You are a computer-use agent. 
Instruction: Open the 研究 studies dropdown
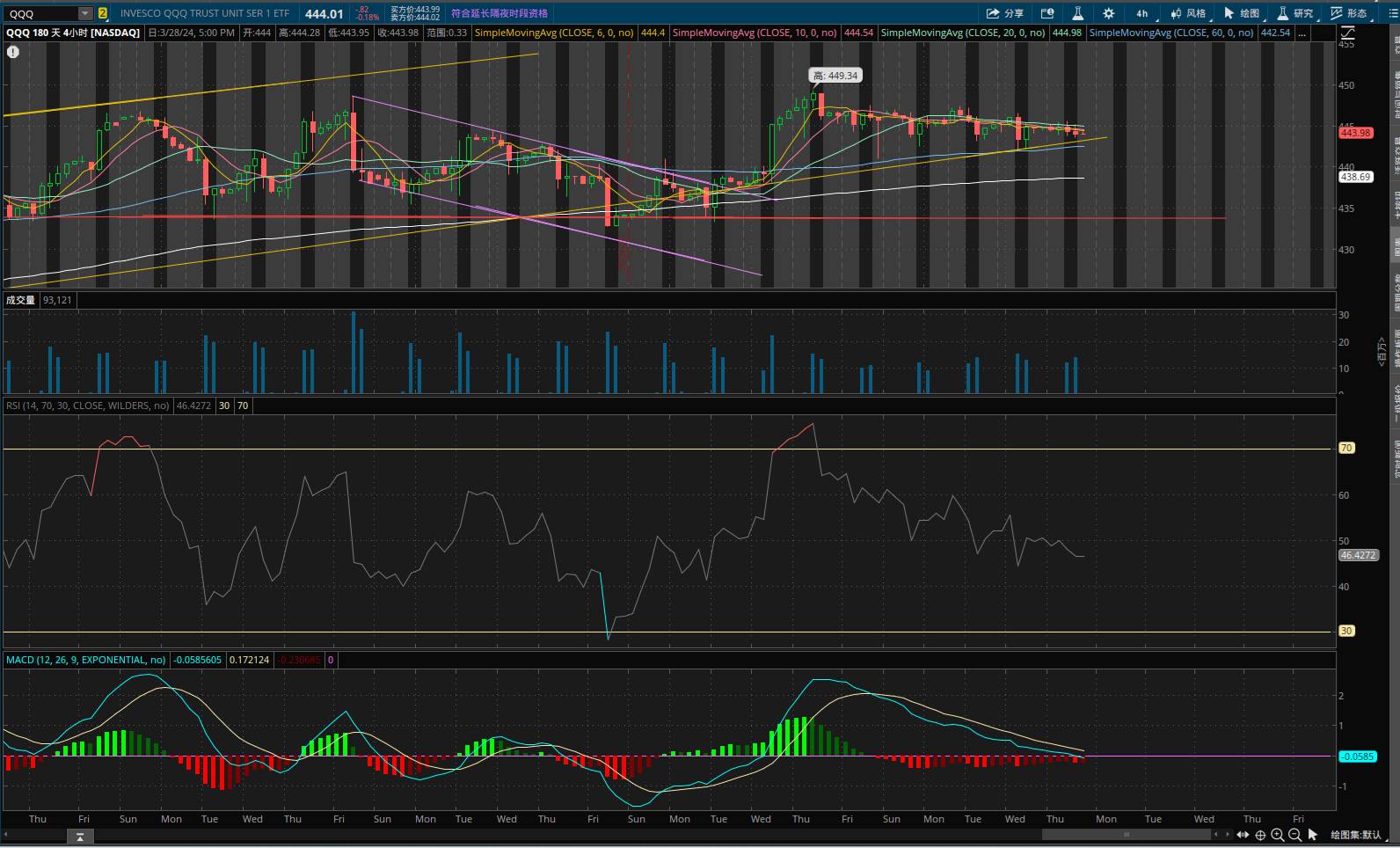pos(1296,13)
